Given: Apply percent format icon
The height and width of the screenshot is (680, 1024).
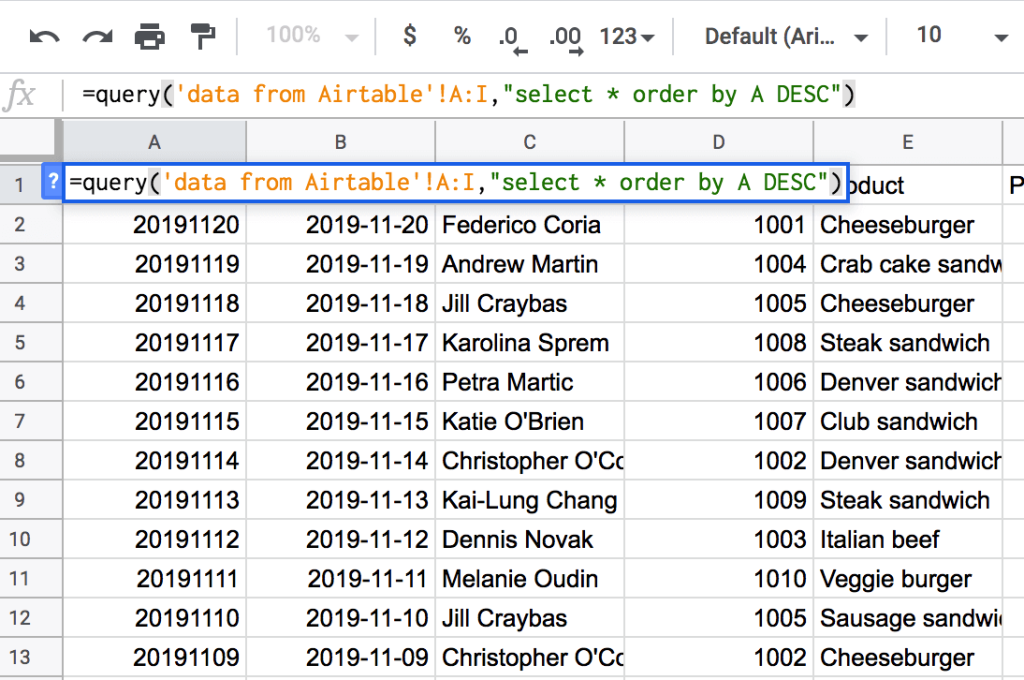Looking at the screenshot, I should point(461,37).
